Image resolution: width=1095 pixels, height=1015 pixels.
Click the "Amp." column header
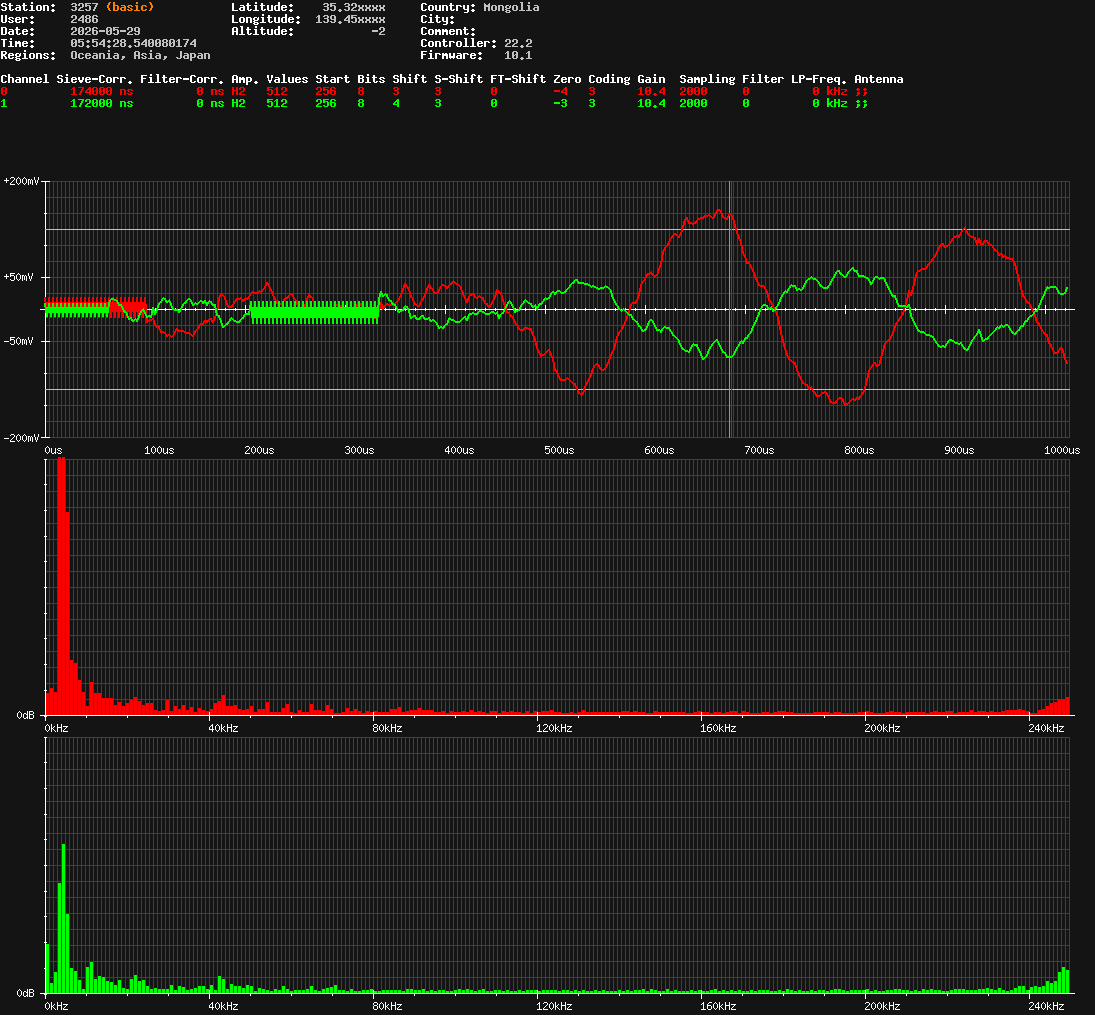tap(245, 80)
